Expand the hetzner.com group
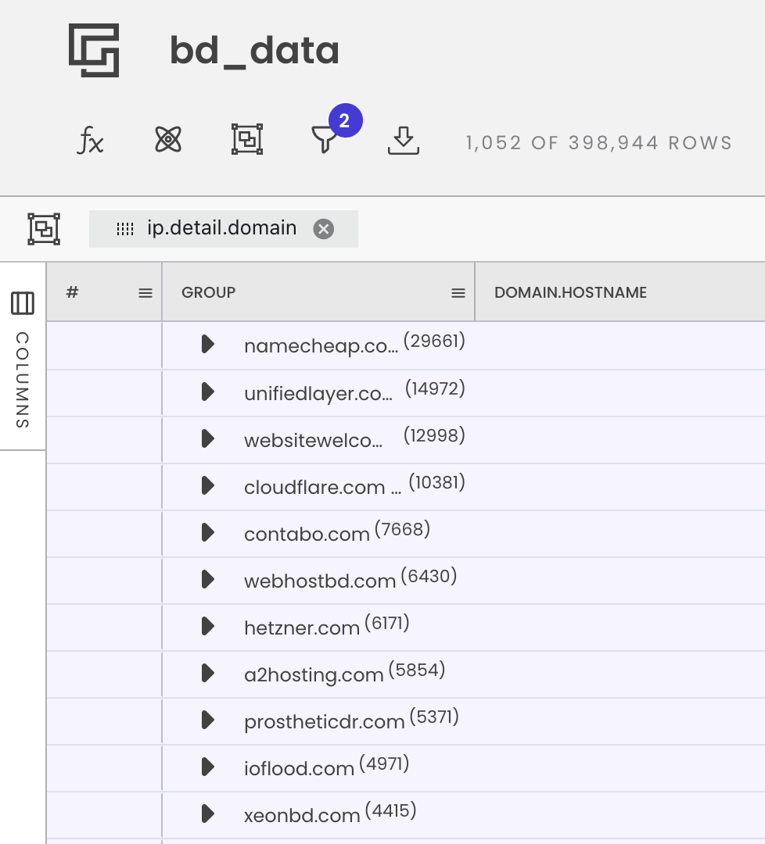 coord(208,626)
